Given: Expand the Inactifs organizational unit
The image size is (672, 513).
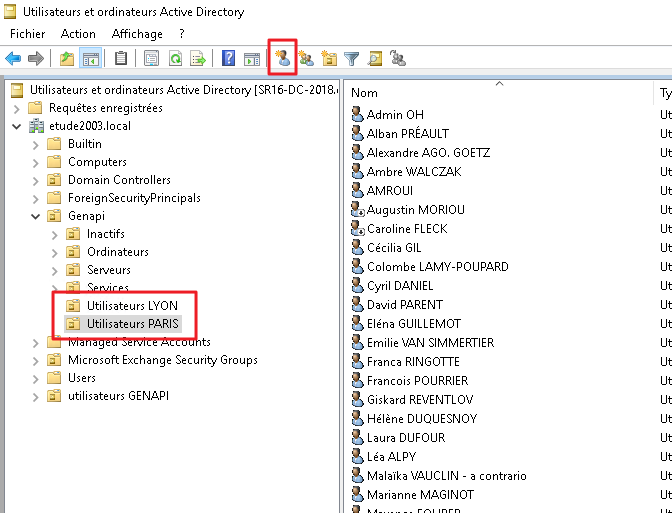Looking at the screenshot, I should click(x=54, y=235).
